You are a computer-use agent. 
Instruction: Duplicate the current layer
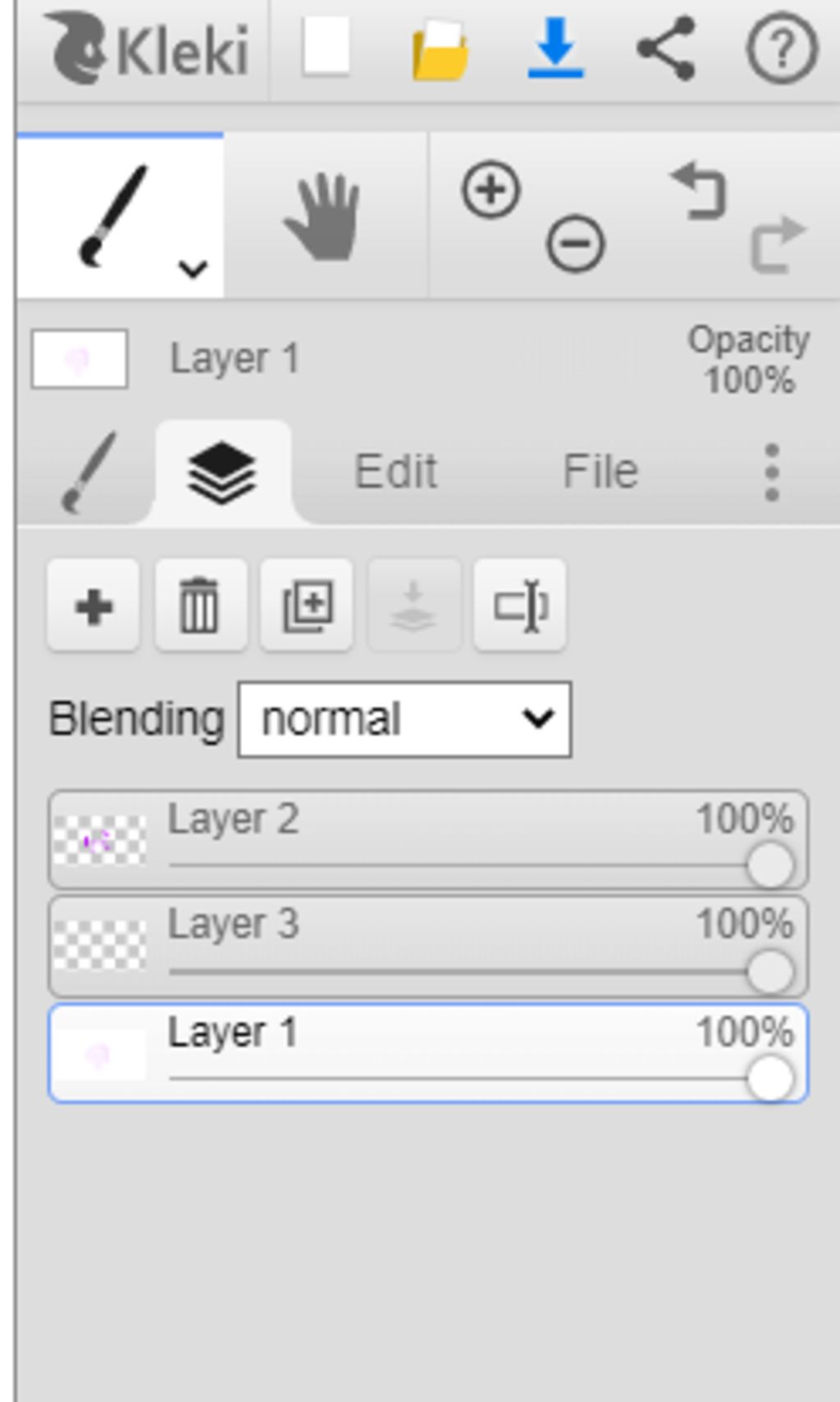click(x=307, y=606)
